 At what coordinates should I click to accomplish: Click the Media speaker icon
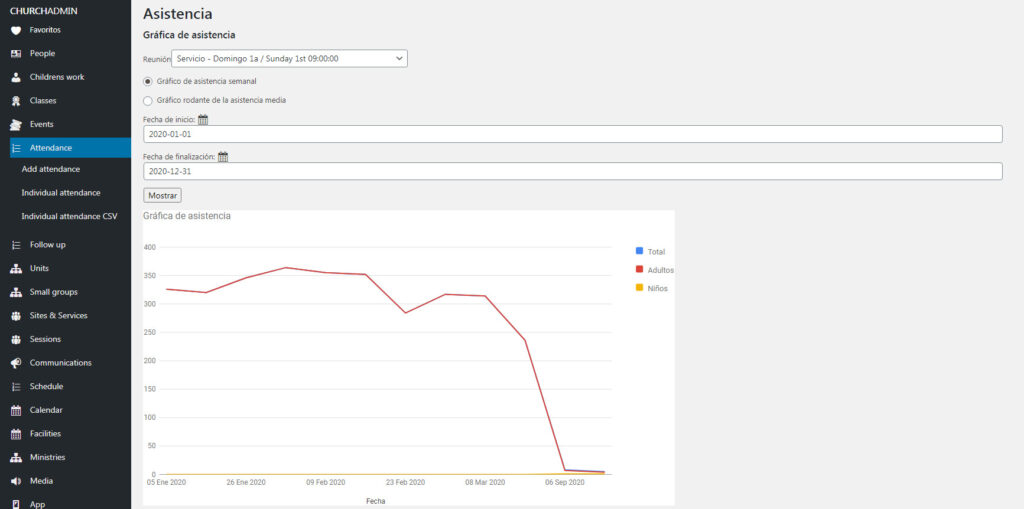pyautogui.click(x=16, y=481)
